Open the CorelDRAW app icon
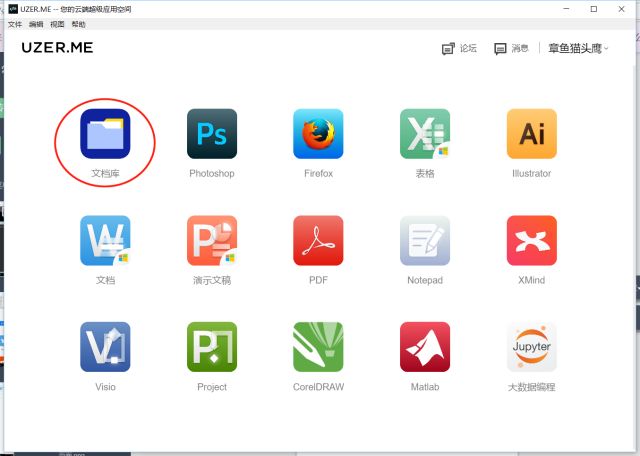Image resolution: width=640 pixels, height=456 pixels. [x=318, y=347]
